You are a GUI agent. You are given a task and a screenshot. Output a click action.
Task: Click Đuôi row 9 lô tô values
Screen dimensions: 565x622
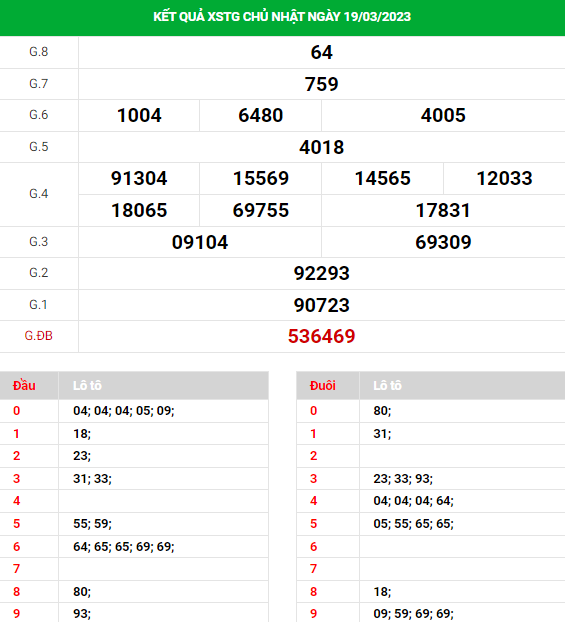(413, 614)
